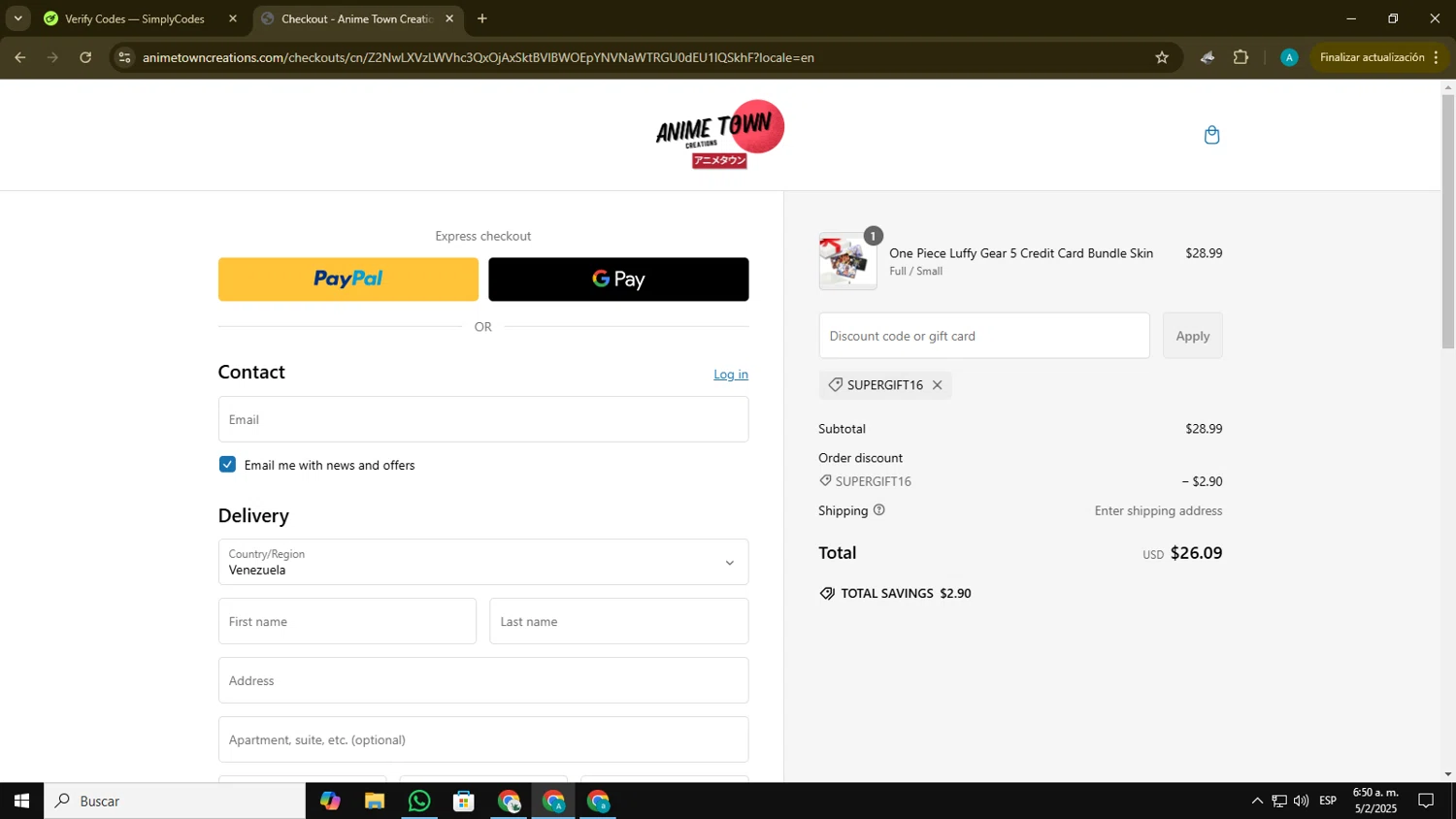
Task: Expand the Country/Region Venezuela dropdown
Action: 483,562
